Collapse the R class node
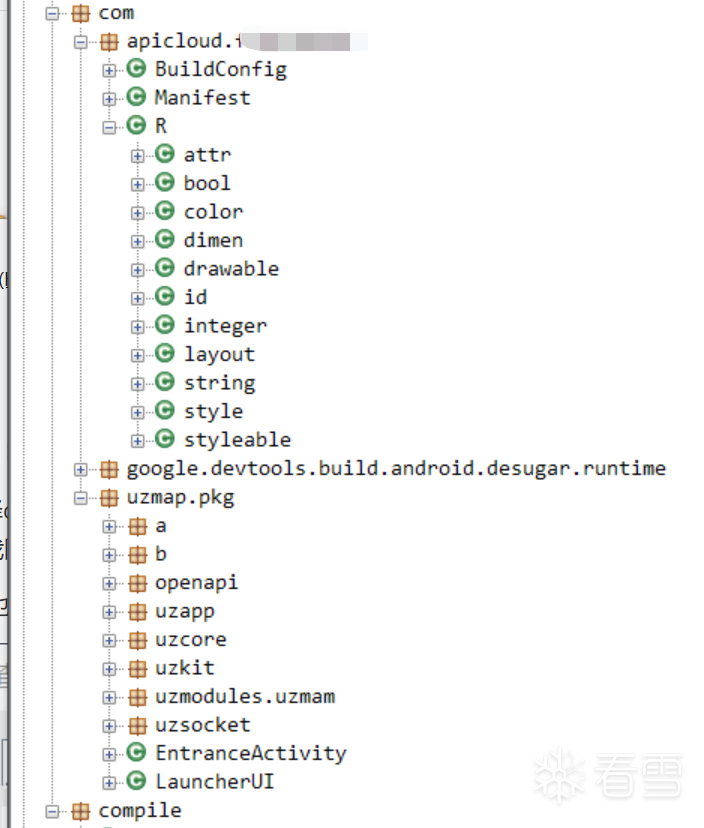 click(x=109, y=127)
